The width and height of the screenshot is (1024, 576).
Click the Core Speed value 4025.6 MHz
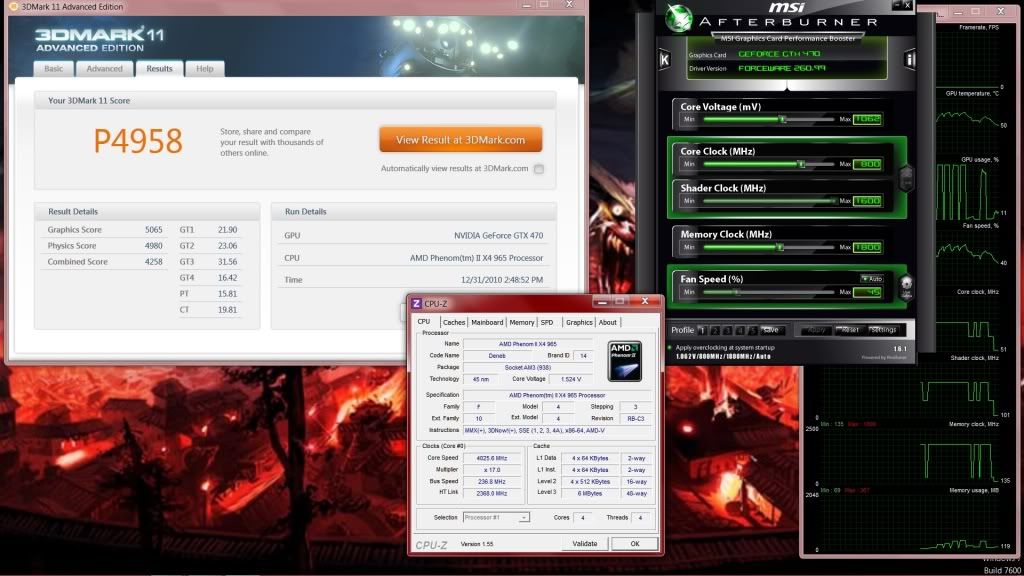point(492,458)
